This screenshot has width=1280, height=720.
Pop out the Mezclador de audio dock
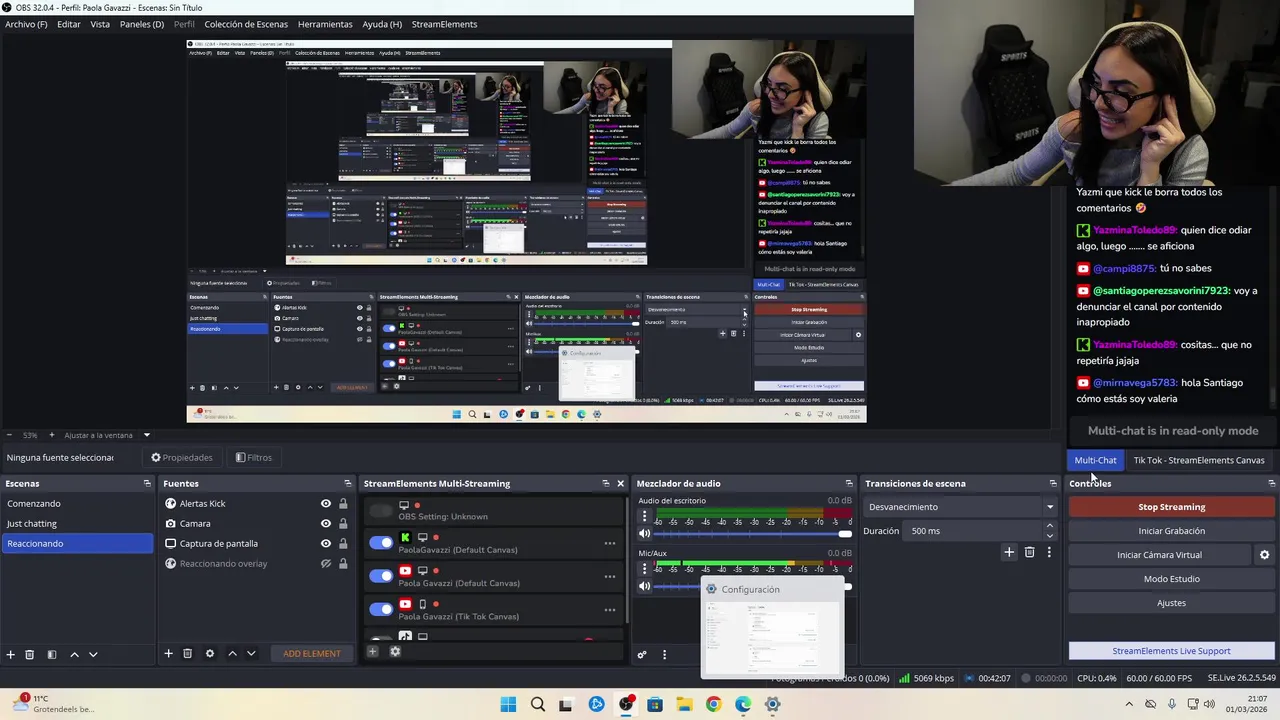(849, 484)
